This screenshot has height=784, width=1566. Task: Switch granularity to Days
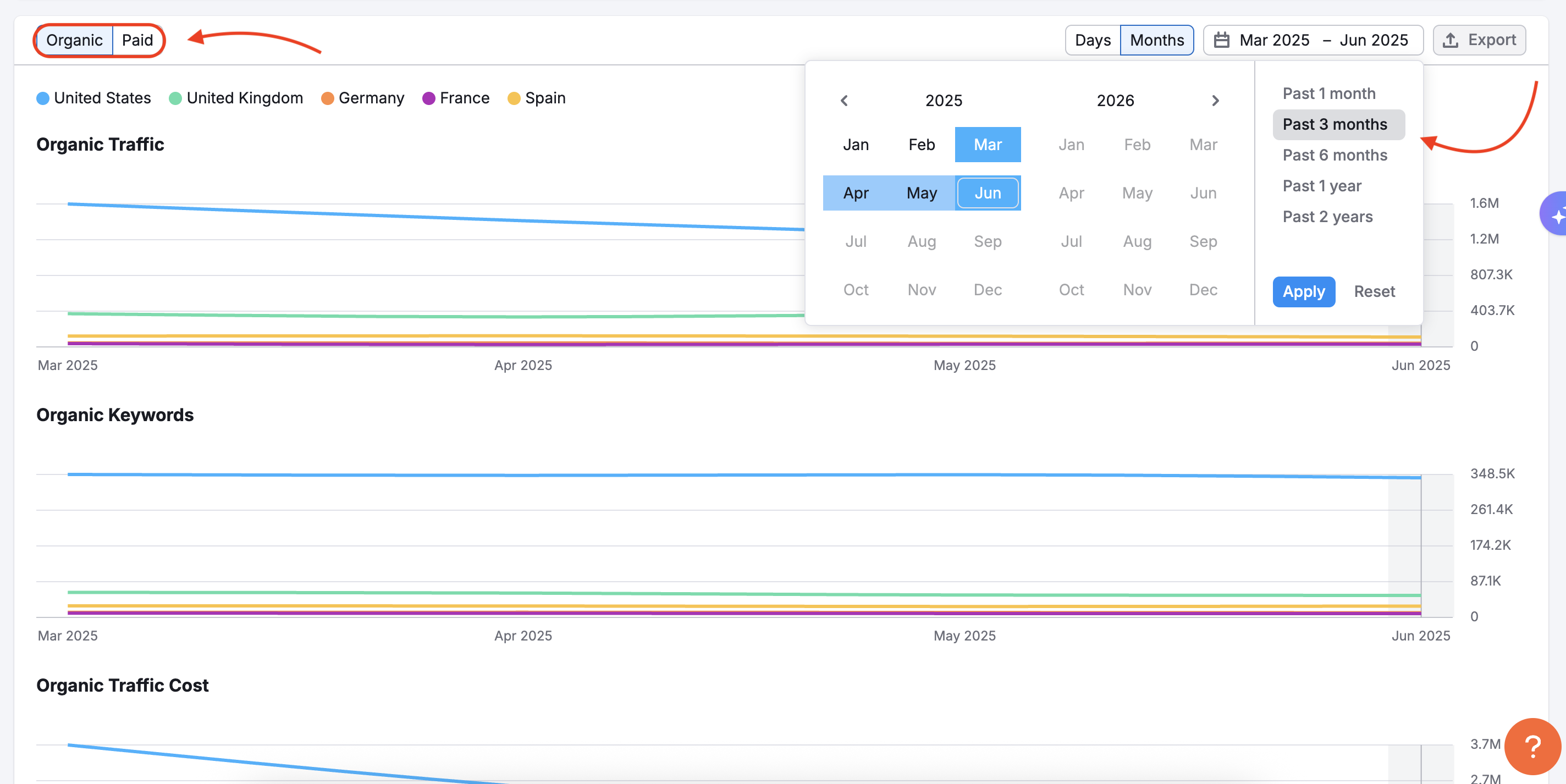point(1093,40)
